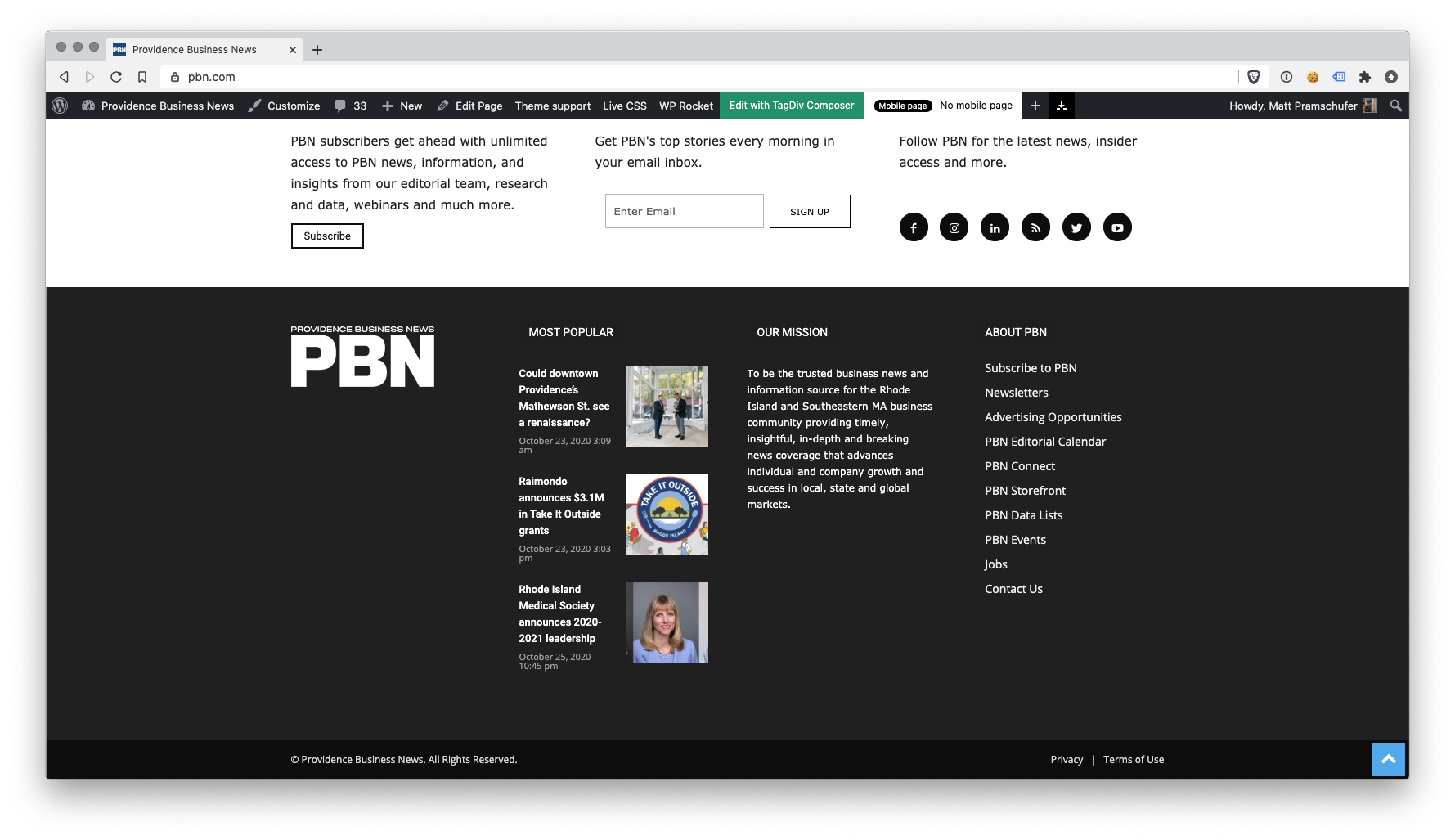Open the cookie extension icon
The width and height of the screenshot is (1455, 840).
point(1313,77)
